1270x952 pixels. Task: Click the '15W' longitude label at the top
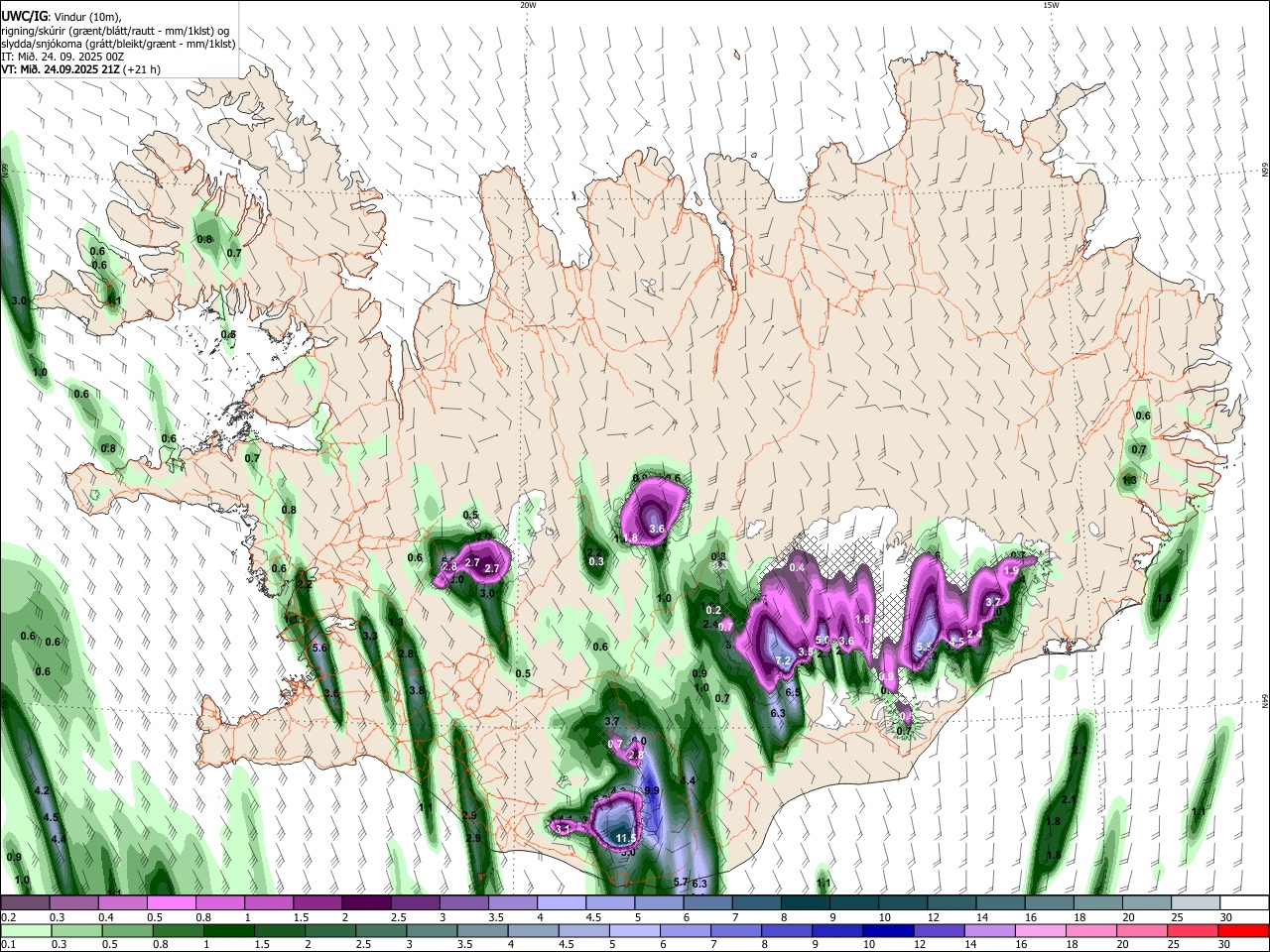click(x=1050, y=5)
